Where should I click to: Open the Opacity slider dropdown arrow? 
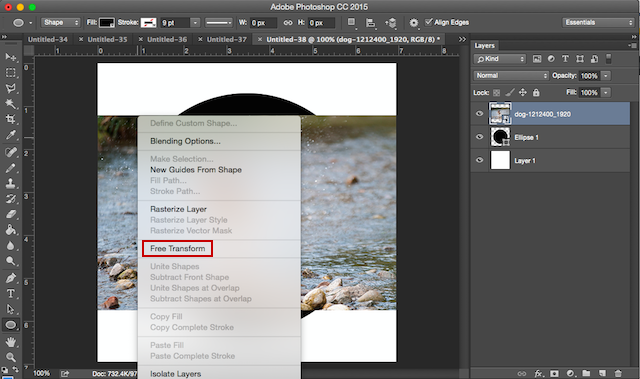pyautogui.click(x=606, y=76)
